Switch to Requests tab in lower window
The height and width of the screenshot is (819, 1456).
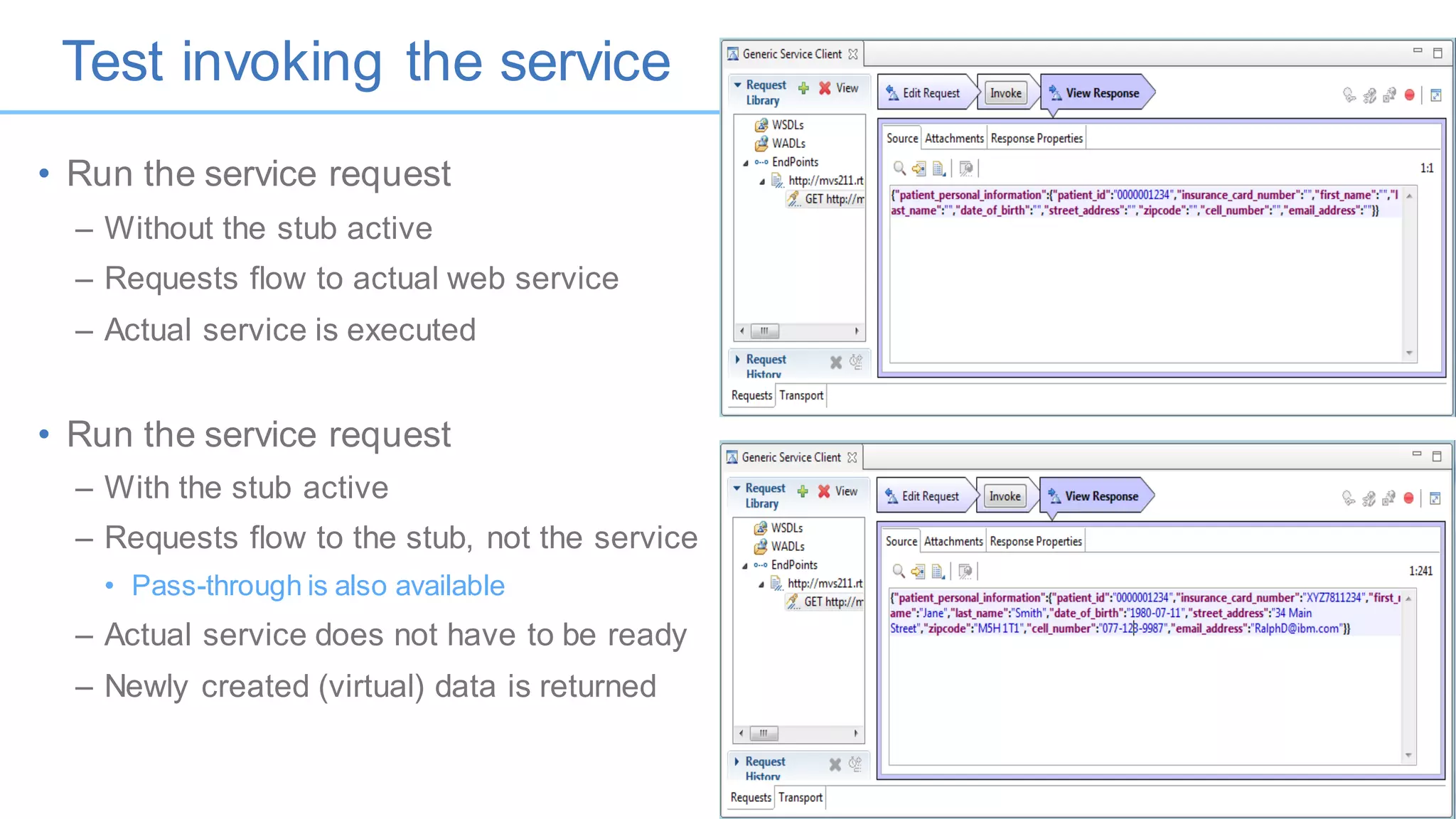751,798
